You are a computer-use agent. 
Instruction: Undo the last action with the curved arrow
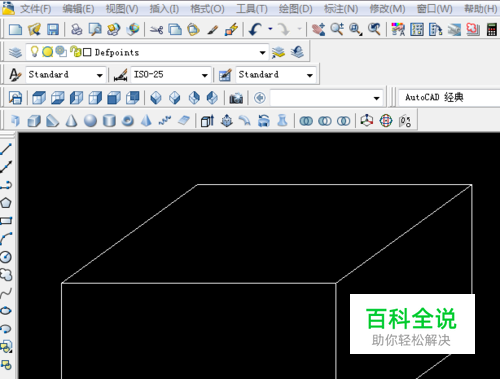[x=255, y=30]
